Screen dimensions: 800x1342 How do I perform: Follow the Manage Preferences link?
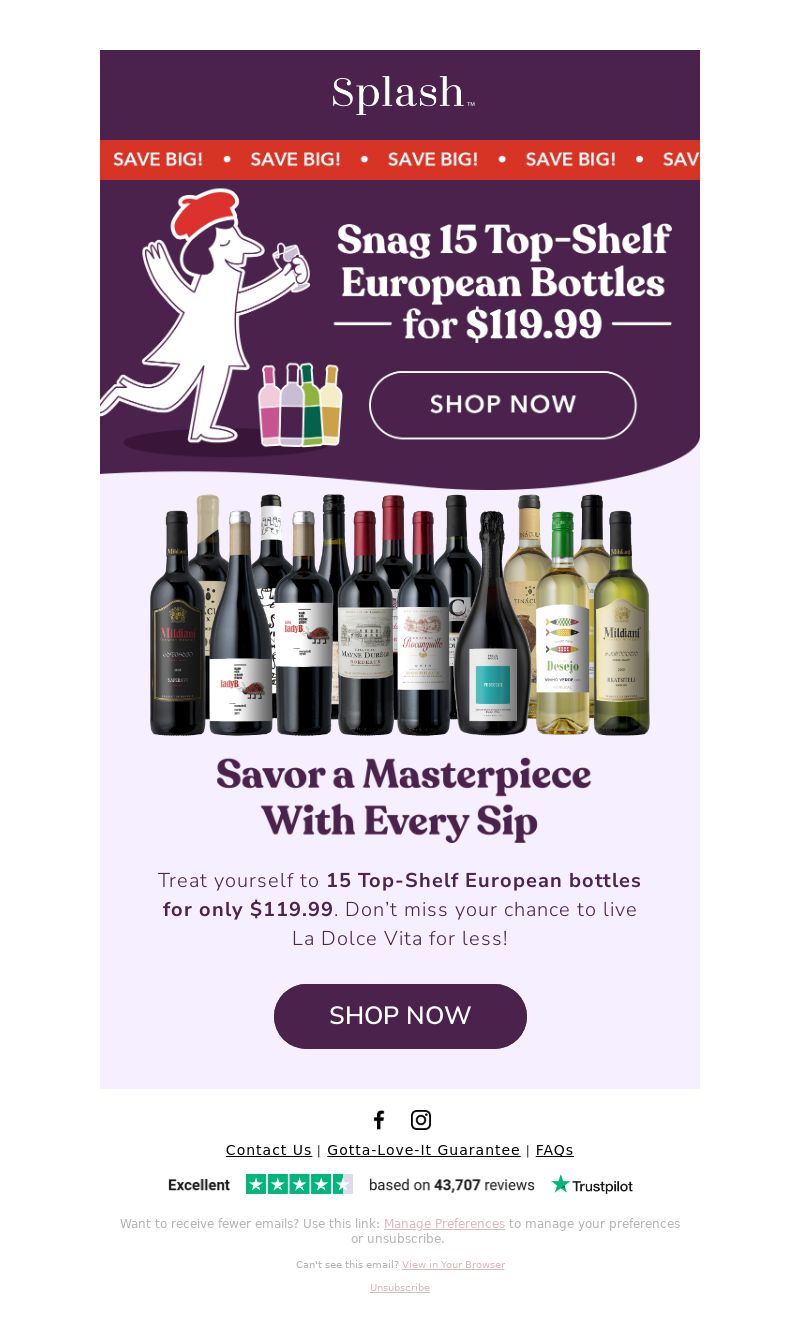(x=444, y=1224)
